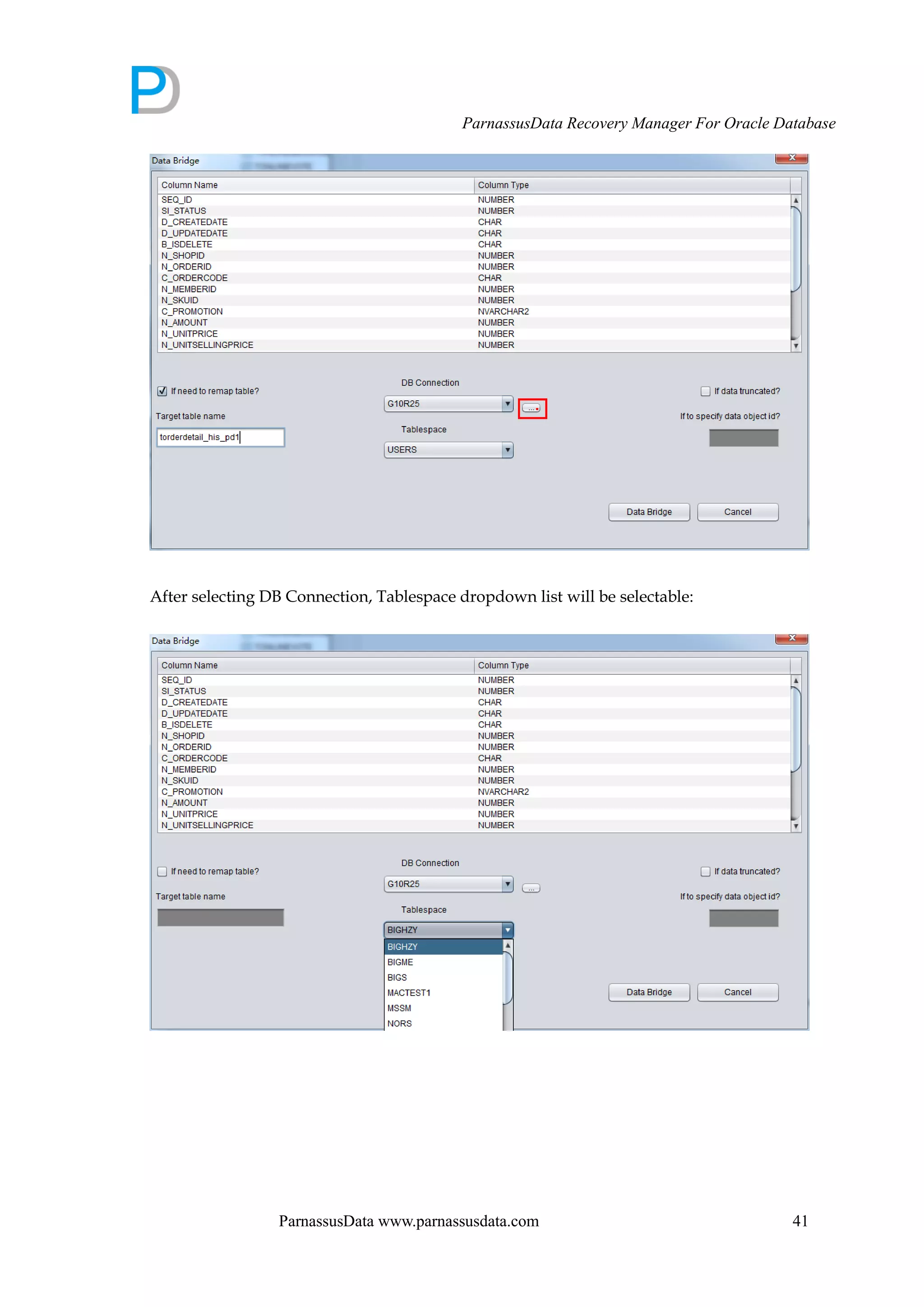This screenshot has width=924, height=1307.
Task: Click the browse button beside G10R25 in lower dialog
Action: click(x=531, y=888)
